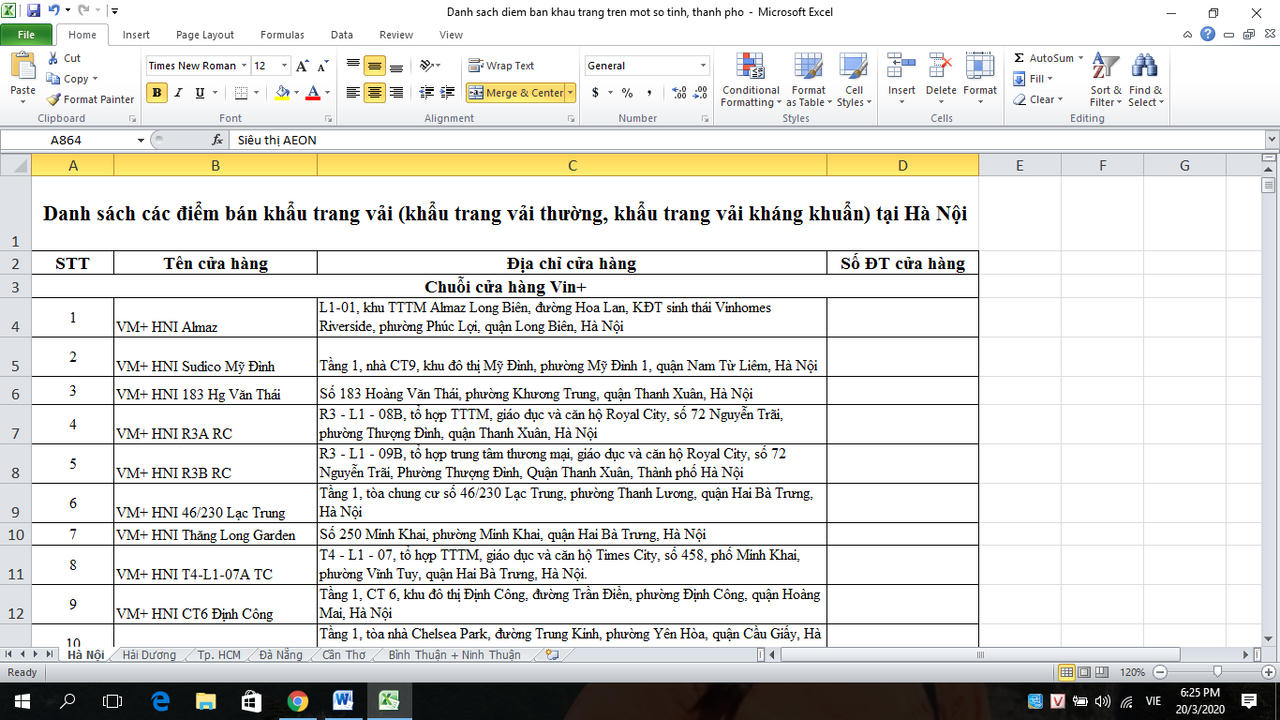Image resolution: width=1280 pixels, height=720 pixels.
Task: Click the Copy icon
Action: [53, 79]
